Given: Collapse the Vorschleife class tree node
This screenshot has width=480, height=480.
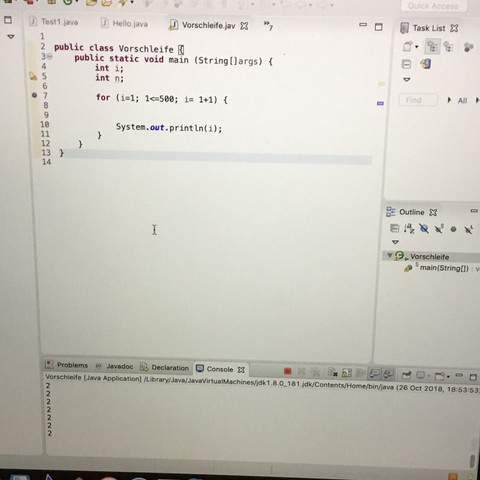Looking at the screenshot, I should [389, 255].
